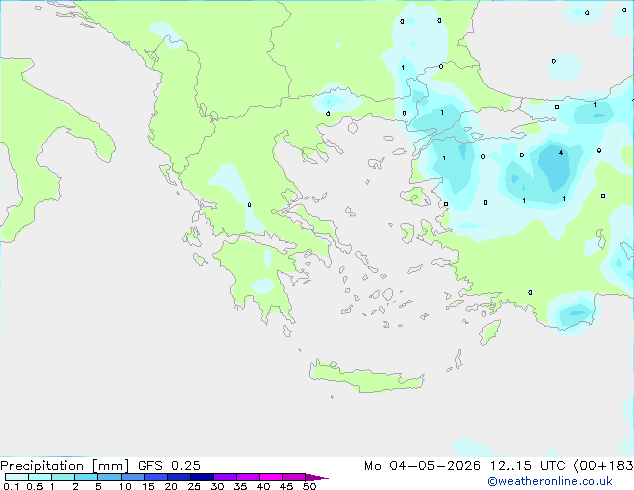The image size is (634, 490).
Task: Click the "10" legend scale label
Action: [125, 486]
